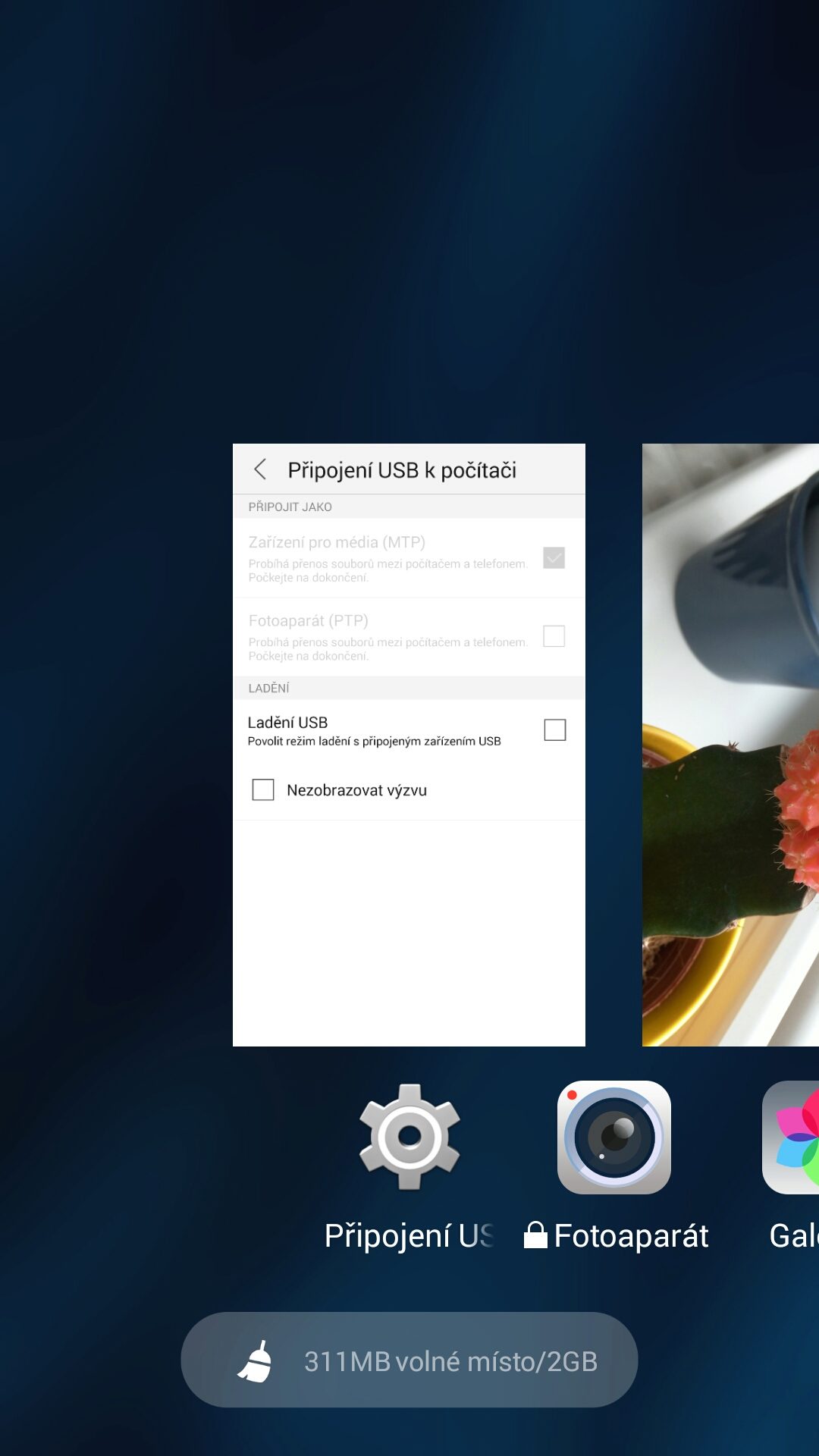The image size is (819, 1456).
Task: Tap the Fotoaparát app name label
Action: point(631,1236)
